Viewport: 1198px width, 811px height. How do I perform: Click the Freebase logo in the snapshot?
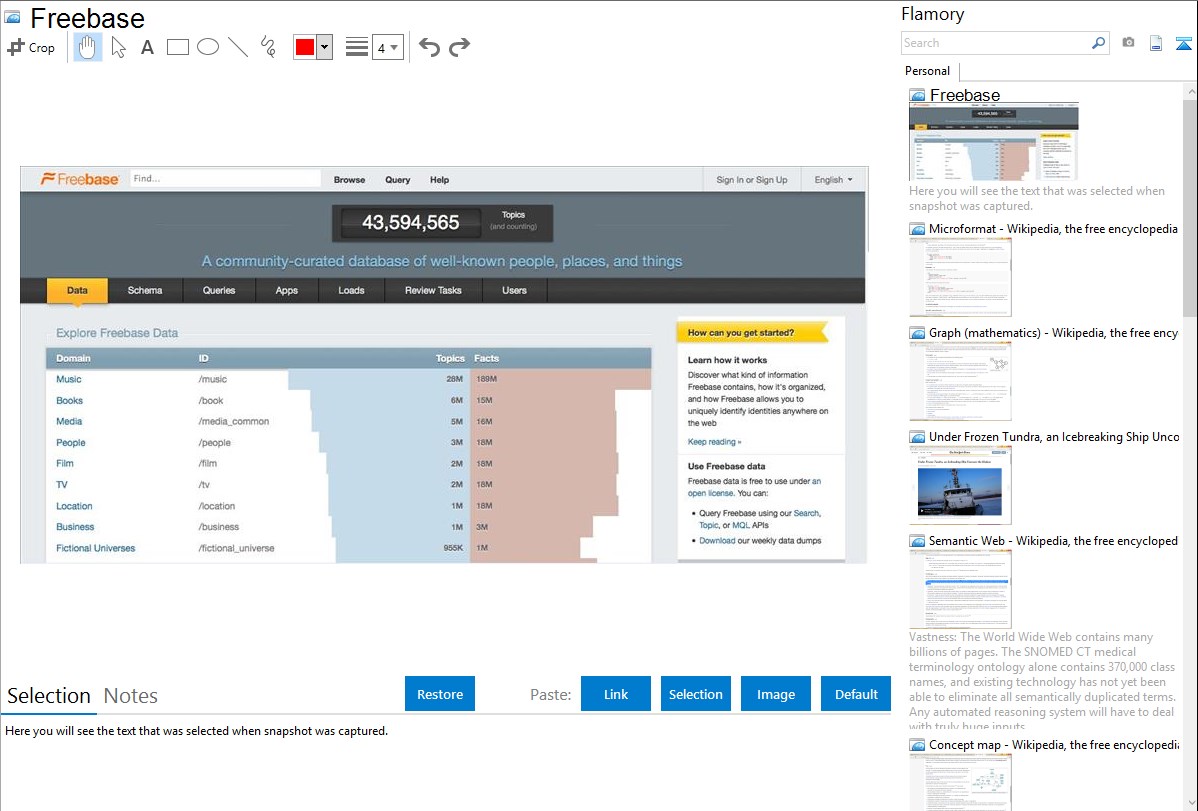79,179
